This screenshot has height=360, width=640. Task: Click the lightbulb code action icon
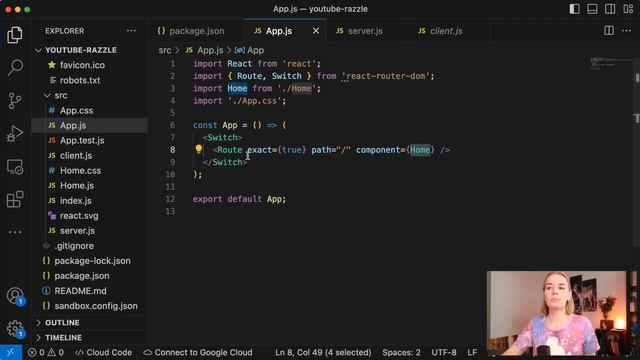tap(198, 149)
